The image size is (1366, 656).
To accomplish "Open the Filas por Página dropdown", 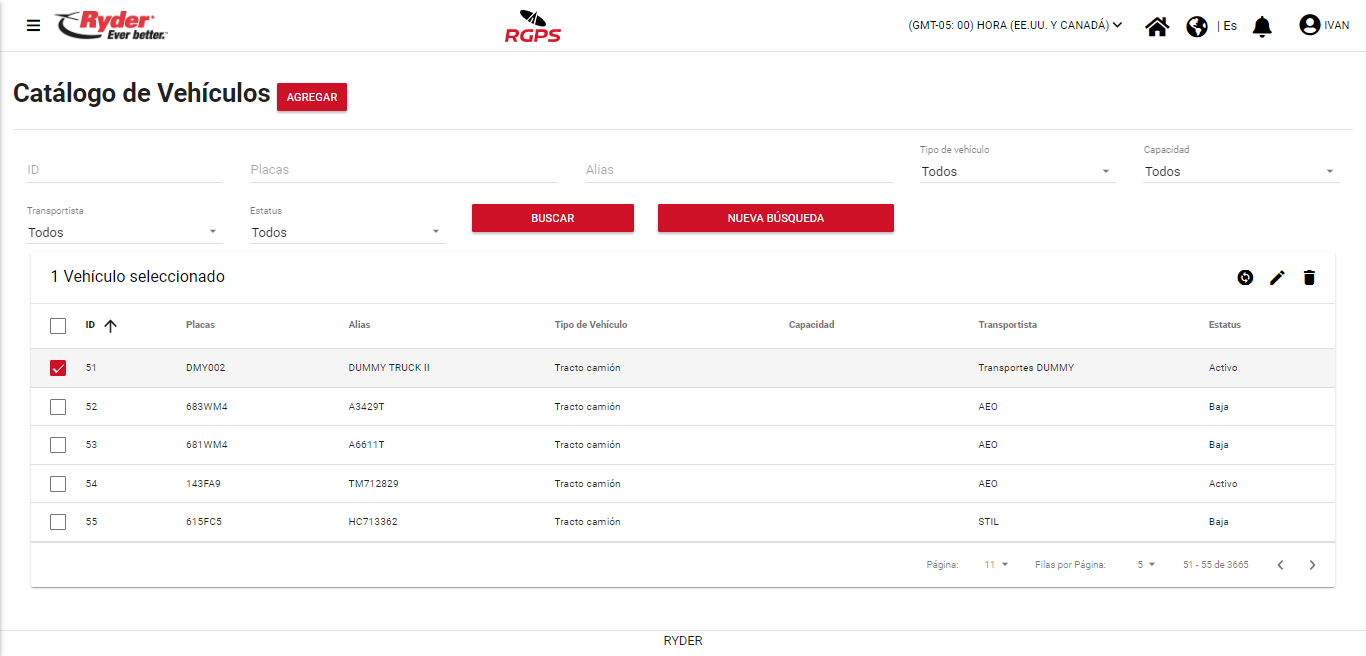I will 1145,565.
